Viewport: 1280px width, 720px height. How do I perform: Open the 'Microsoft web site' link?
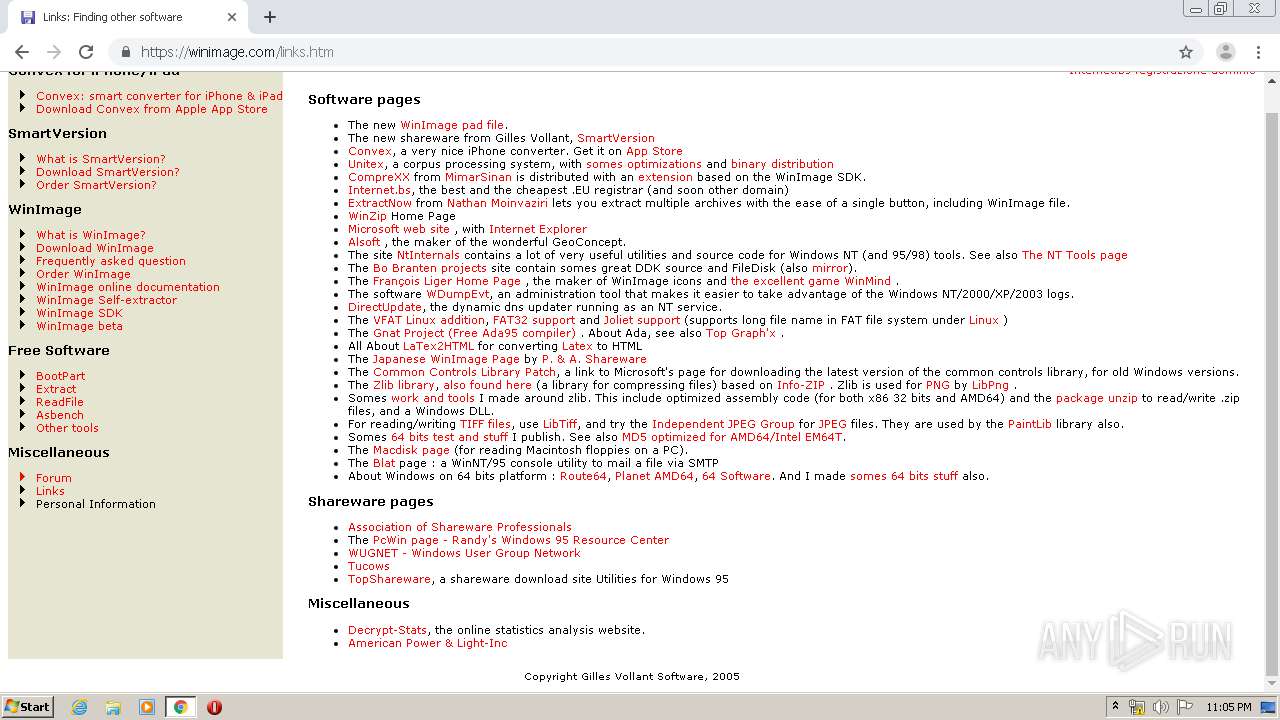[x=399, y=229]
